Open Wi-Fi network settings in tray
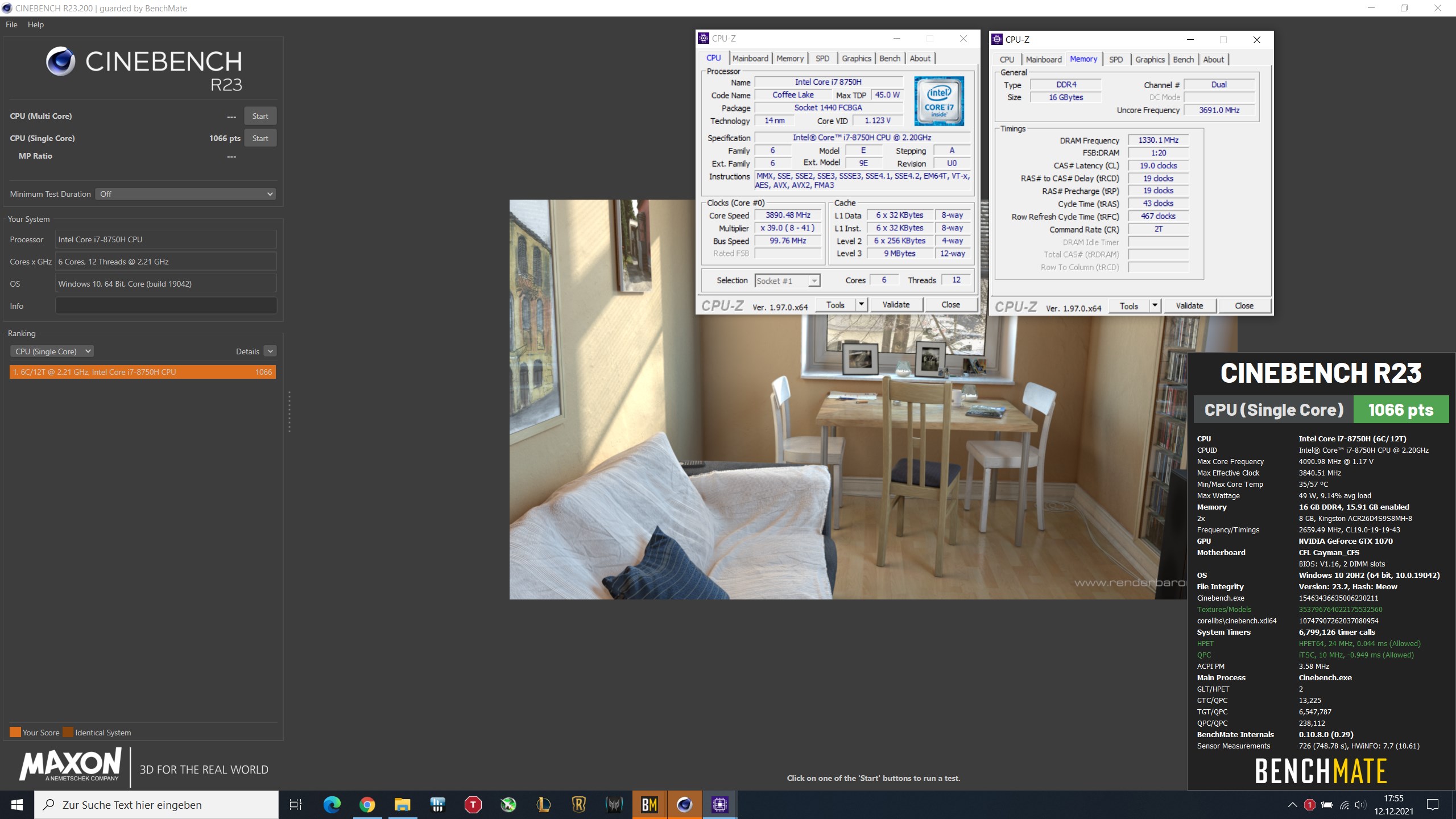 pos(1344,805)
